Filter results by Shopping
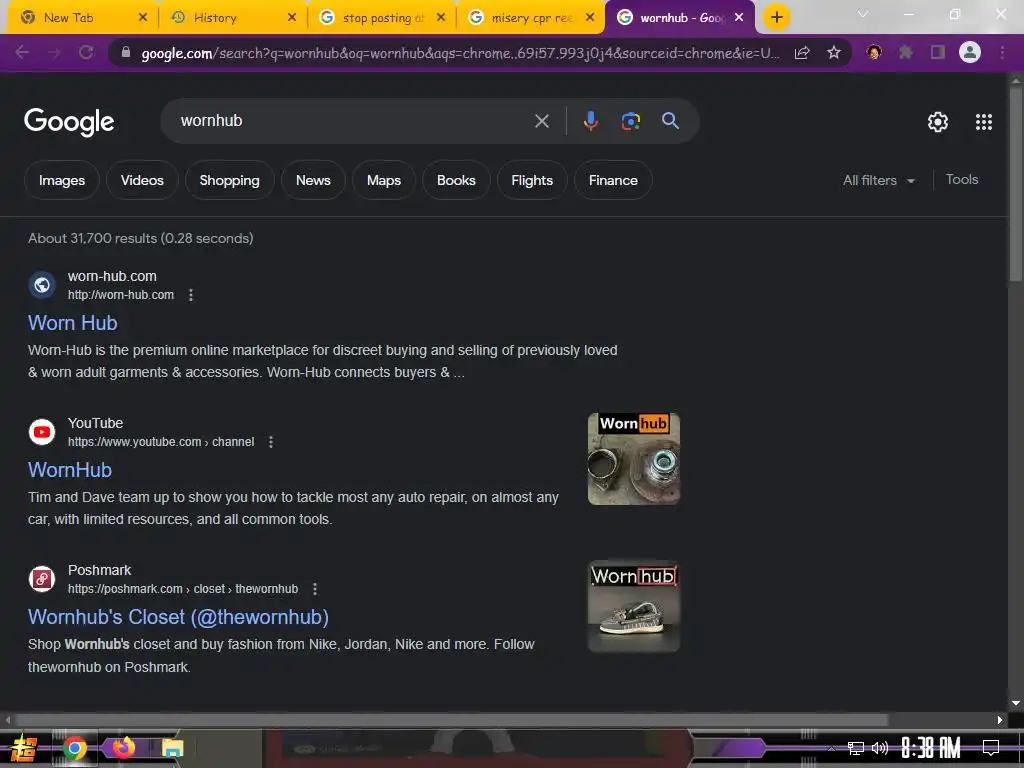This screenshot has width=1024, height=768. tap(229, 180)
